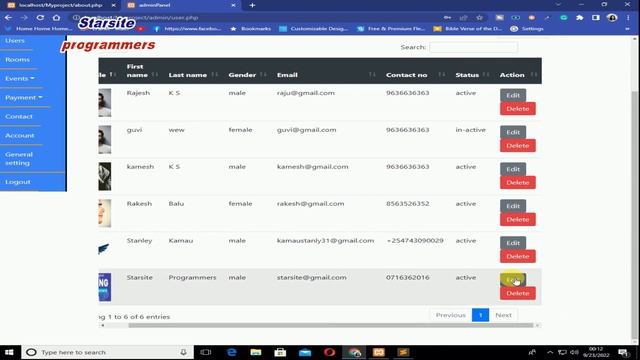640x360 pixels.
Task: Click the Previous pagination button
Action: coord(451,315)
